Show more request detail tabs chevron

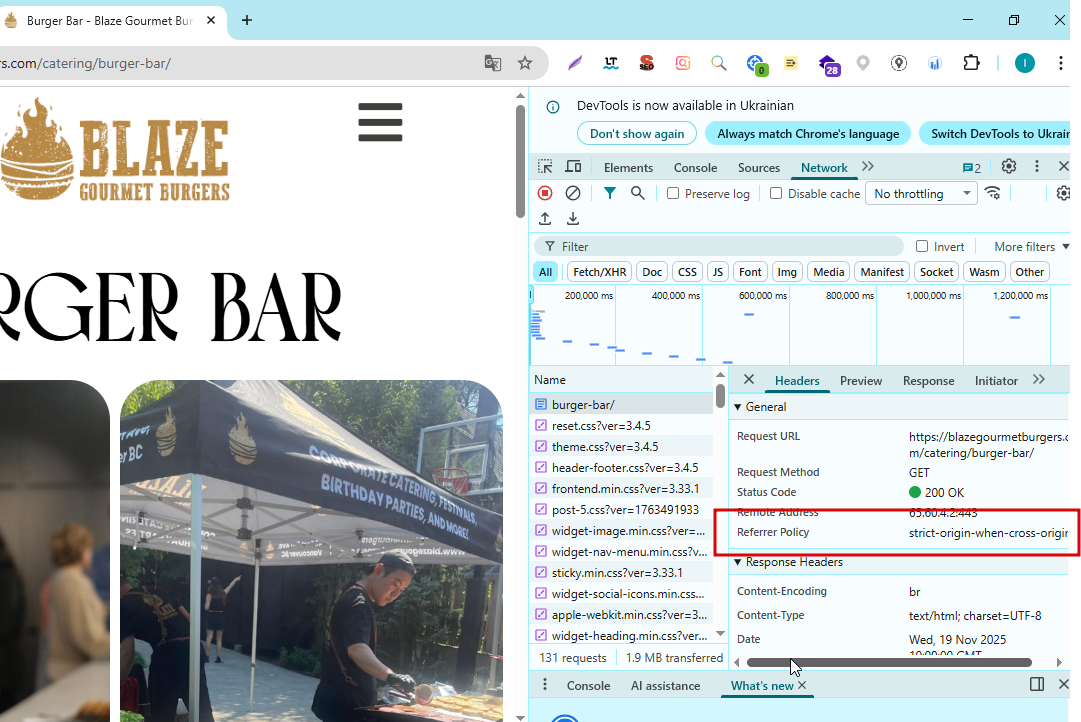(1039, 380)
